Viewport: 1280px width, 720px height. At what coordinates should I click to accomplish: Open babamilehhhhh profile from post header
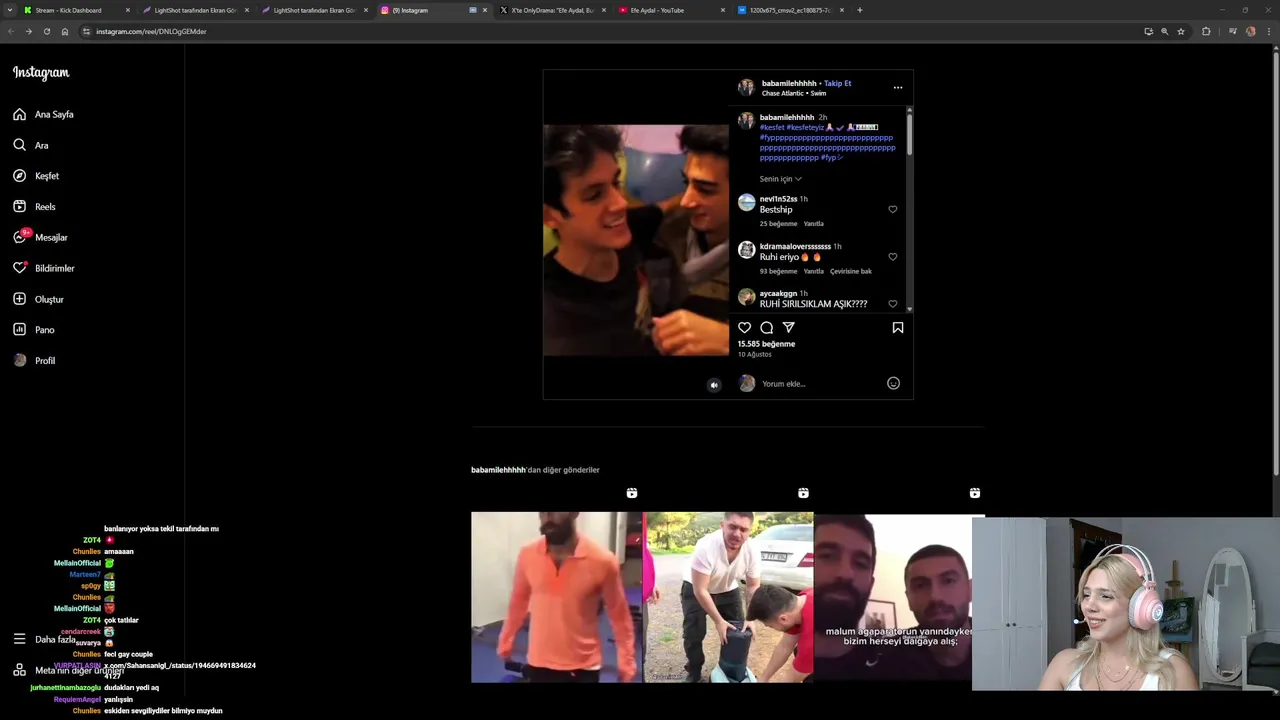click(789, 84)
